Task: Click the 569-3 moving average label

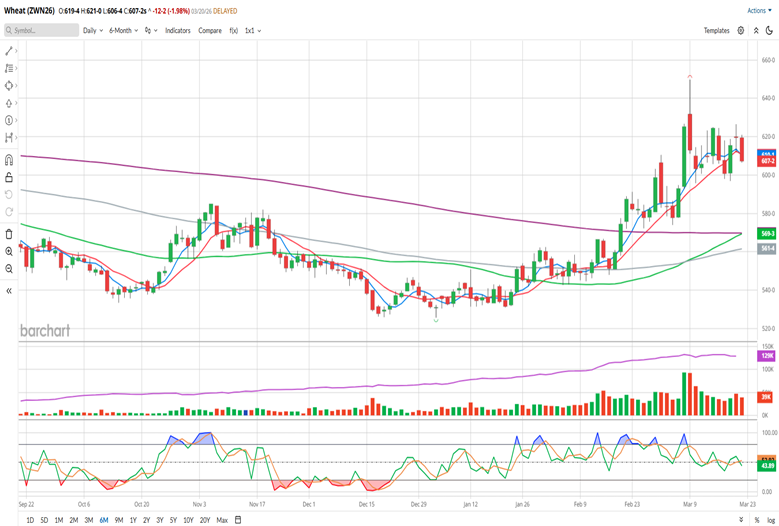Action: [767, 233]
